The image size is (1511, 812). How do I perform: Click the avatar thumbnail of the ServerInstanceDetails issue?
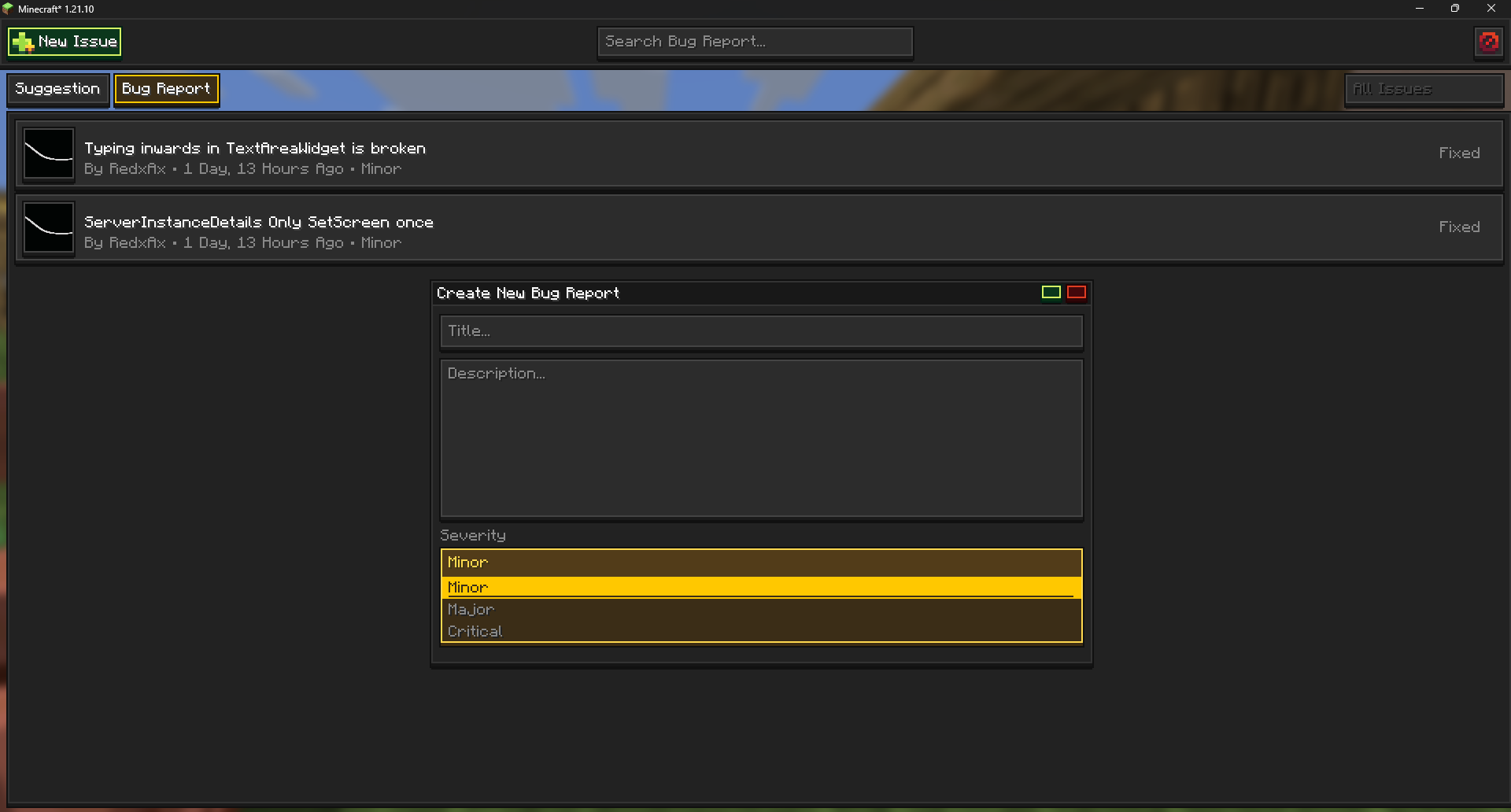(x=49, y=228)
